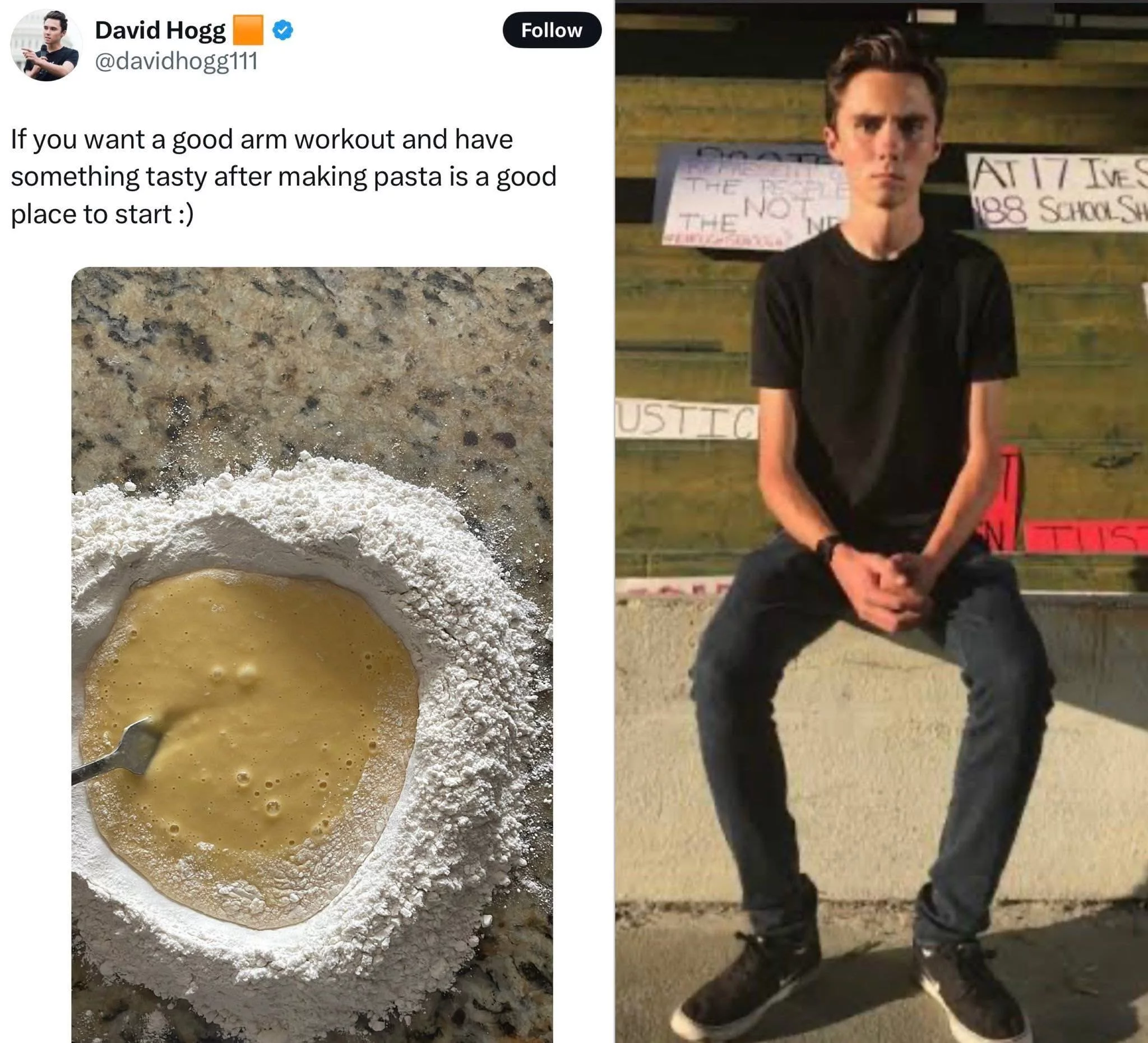Open the @davidhogg111 handle link
The image size is (1148, 1043).
tap(177, 61)
